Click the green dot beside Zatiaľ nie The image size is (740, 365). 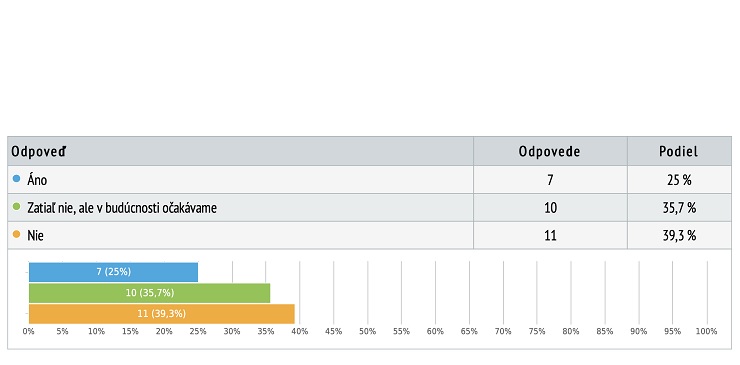tap(17, 207)
